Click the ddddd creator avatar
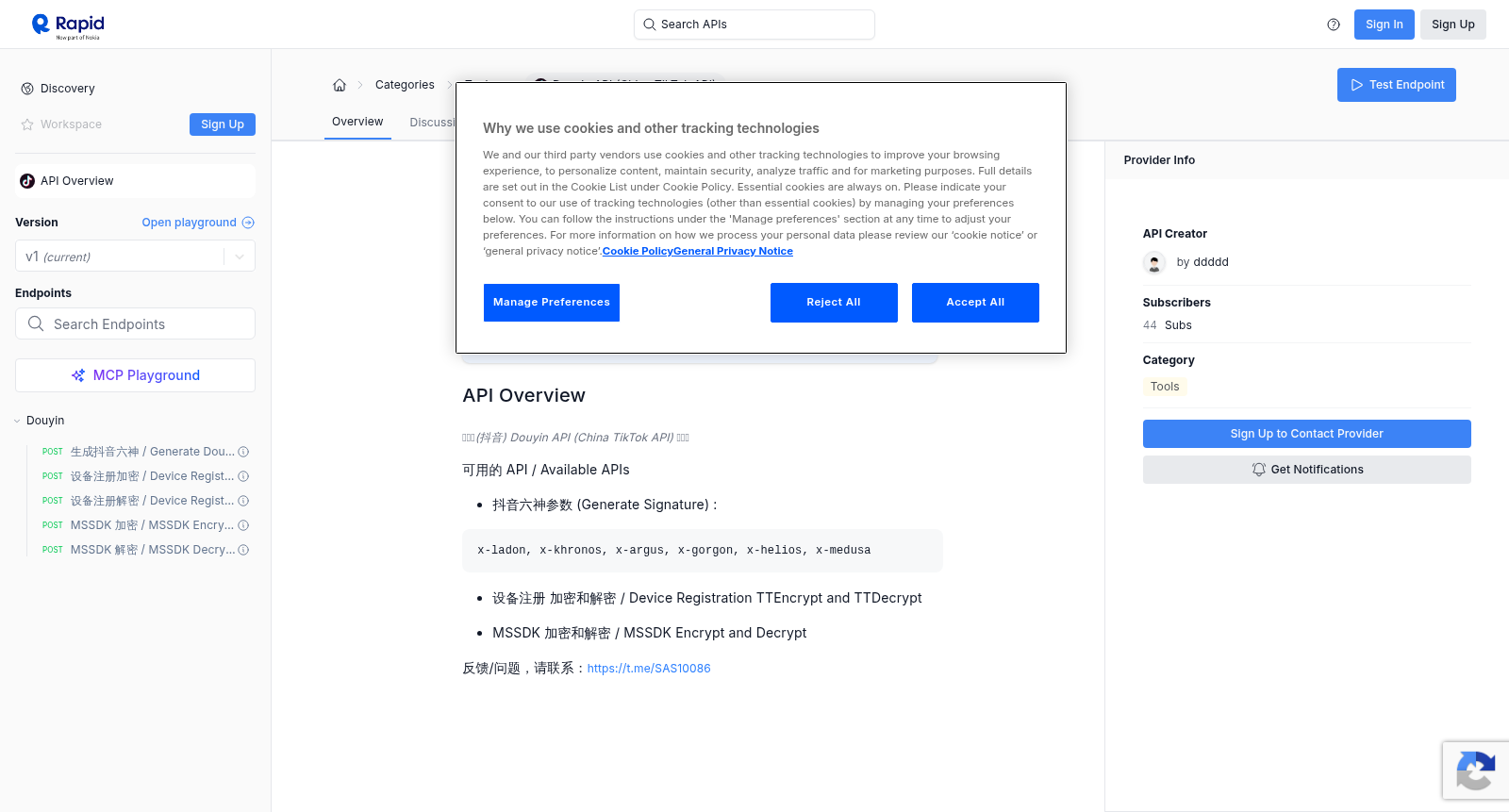The image size is (1509, 812). (x=1154, y=263)
